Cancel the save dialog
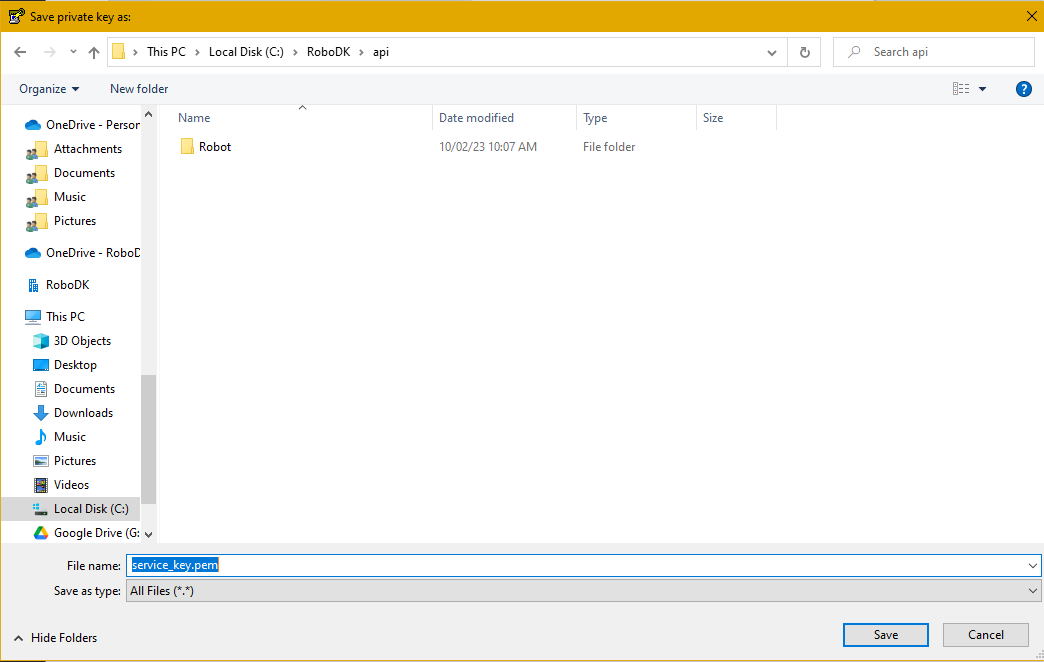The height and width of the screenshot is (662, 1044). click(x=985, y=635)
